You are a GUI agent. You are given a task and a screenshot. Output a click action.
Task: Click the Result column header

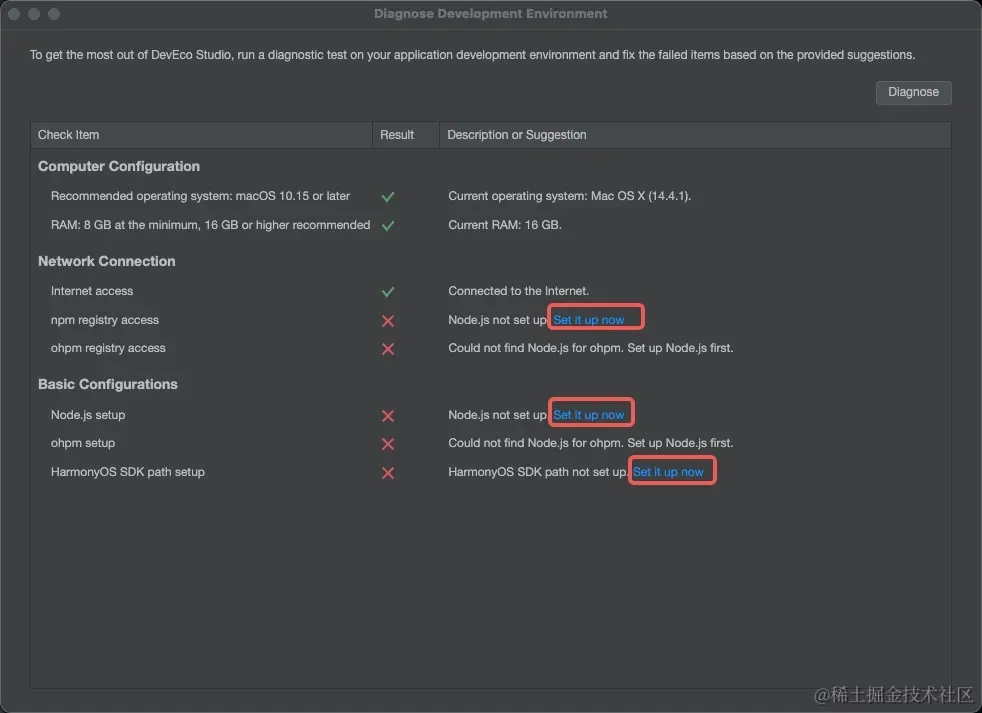397,135
